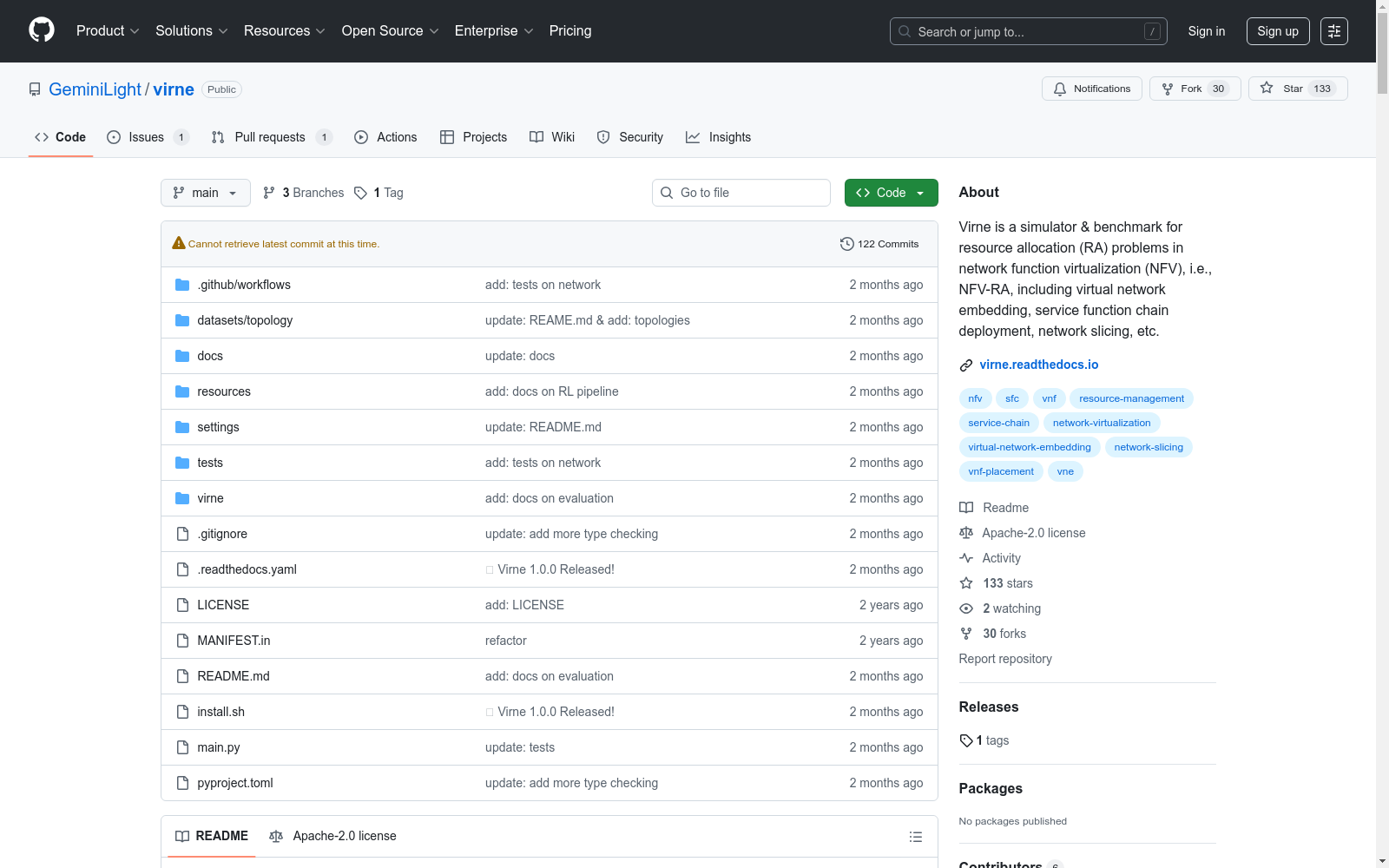Open the Pricing link
The image size is (1389, 868).
[570, 30]
